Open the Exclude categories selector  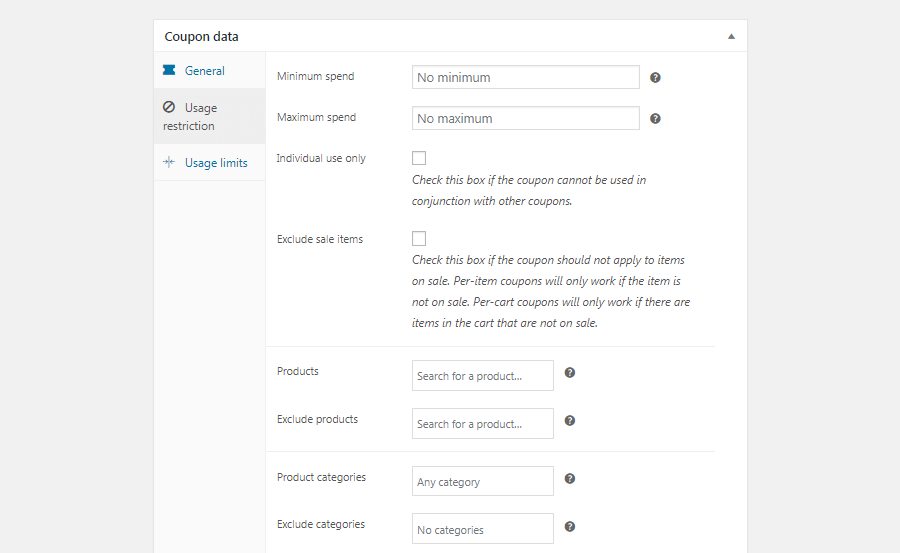pos(482,529)
